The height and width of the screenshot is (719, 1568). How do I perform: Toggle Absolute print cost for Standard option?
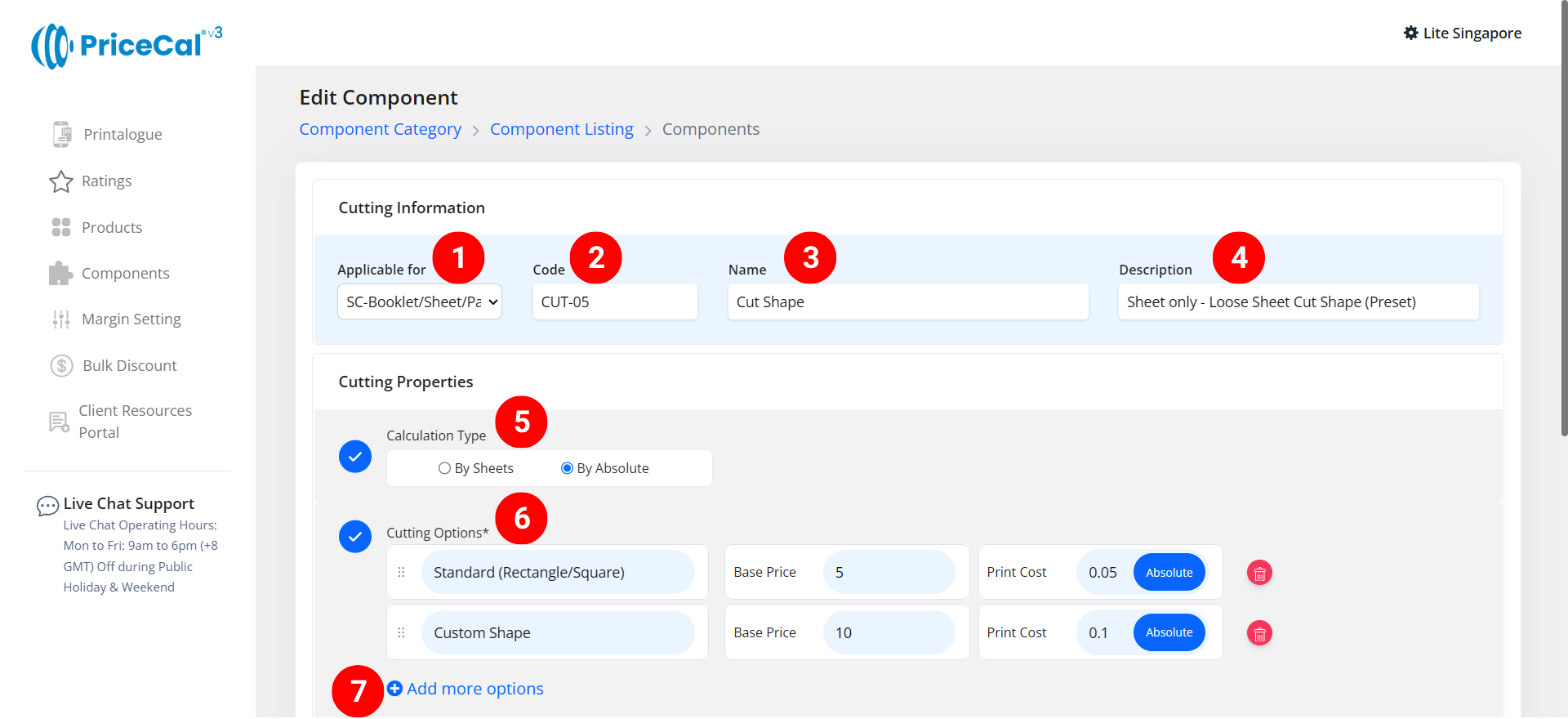tap(1169, 573)
